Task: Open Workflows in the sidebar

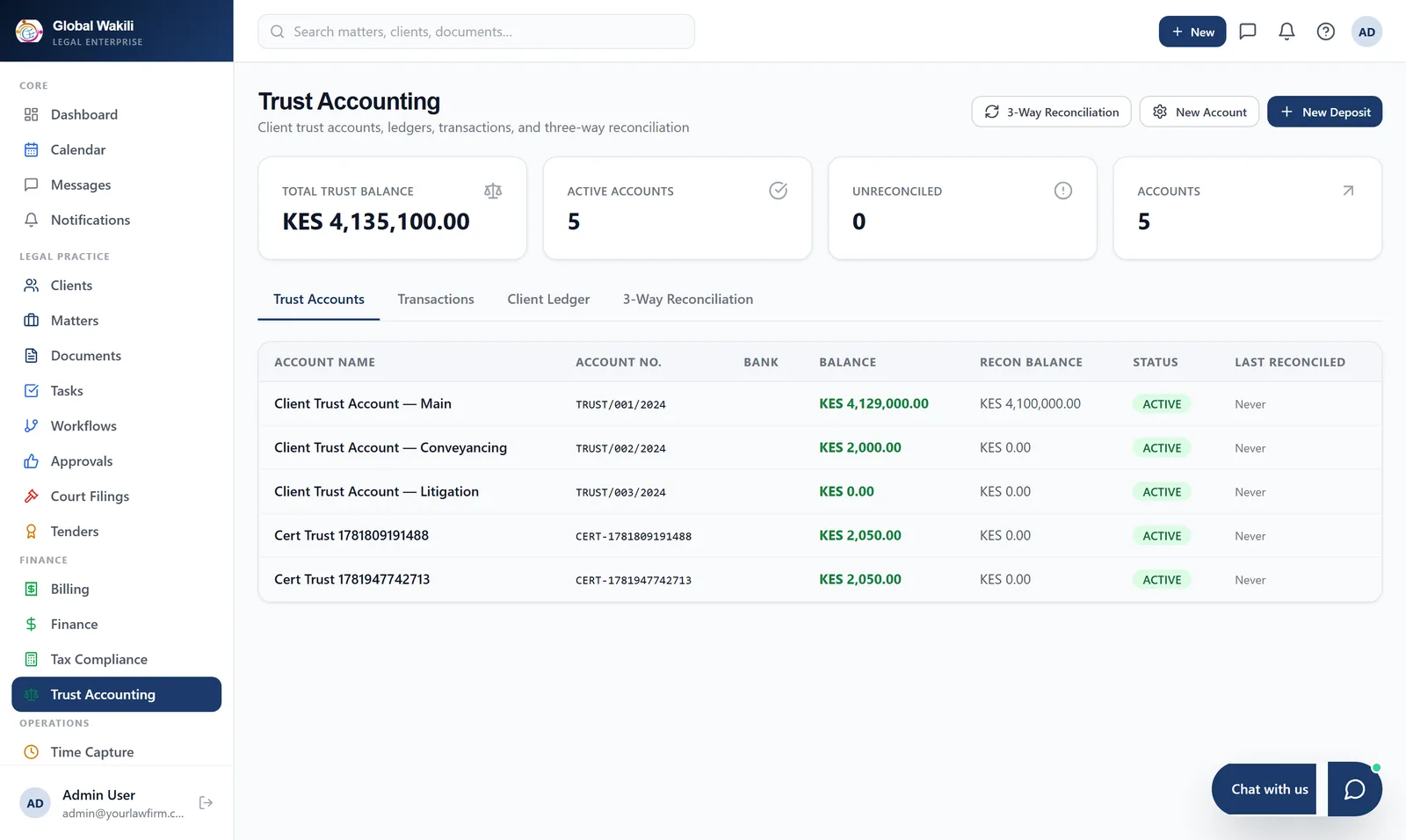Action: (x=116, y=426)
